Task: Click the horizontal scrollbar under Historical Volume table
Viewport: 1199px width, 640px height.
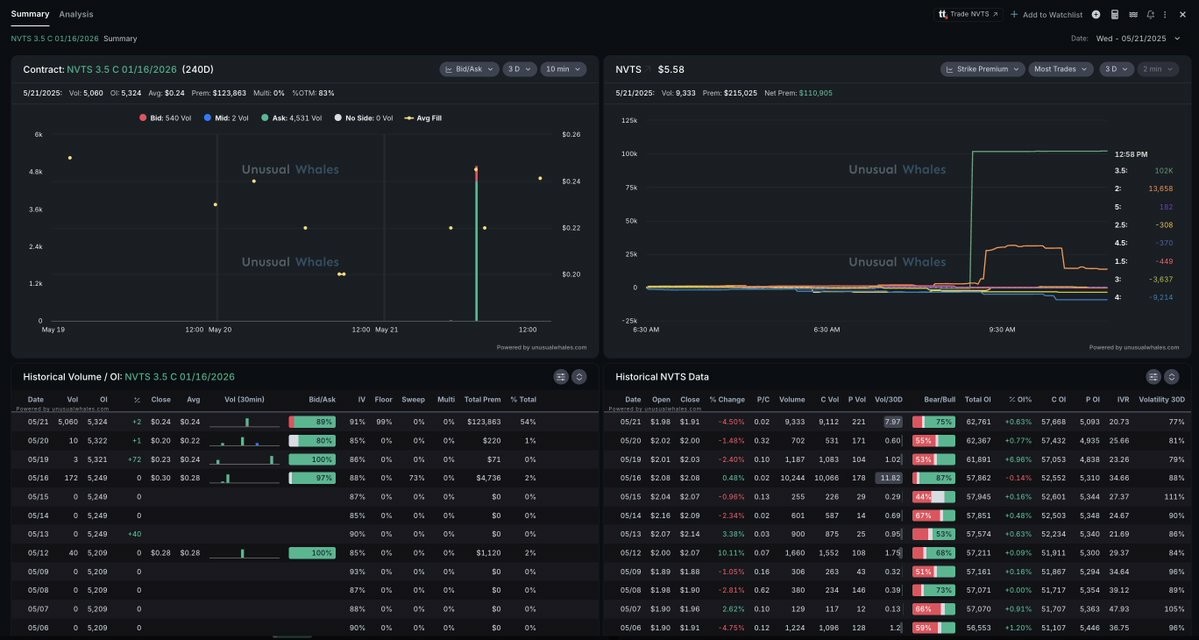Action: tap(292, 636)
